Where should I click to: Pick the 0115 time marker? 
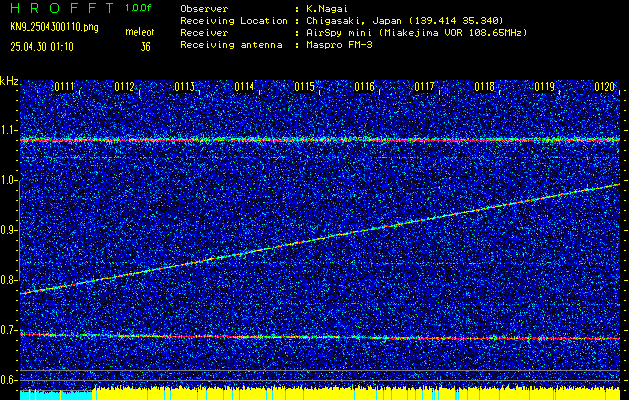304,87
